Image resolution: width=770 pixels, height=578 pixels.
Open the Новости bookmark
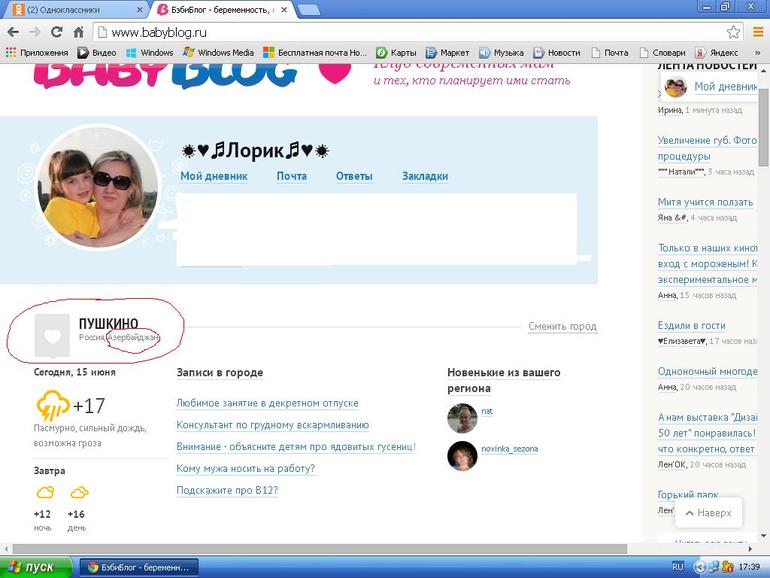tap(557, 53)
